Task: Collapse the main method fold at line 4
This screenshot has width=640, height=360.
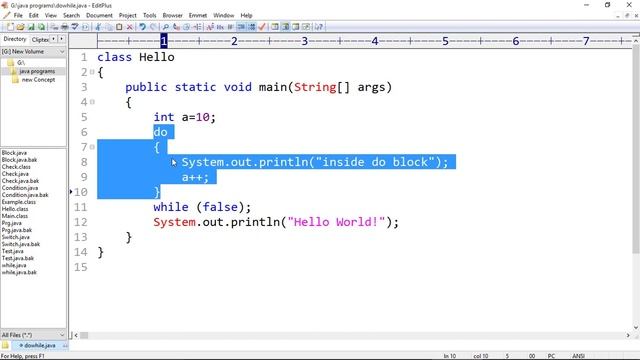Action: coord(92,102)
